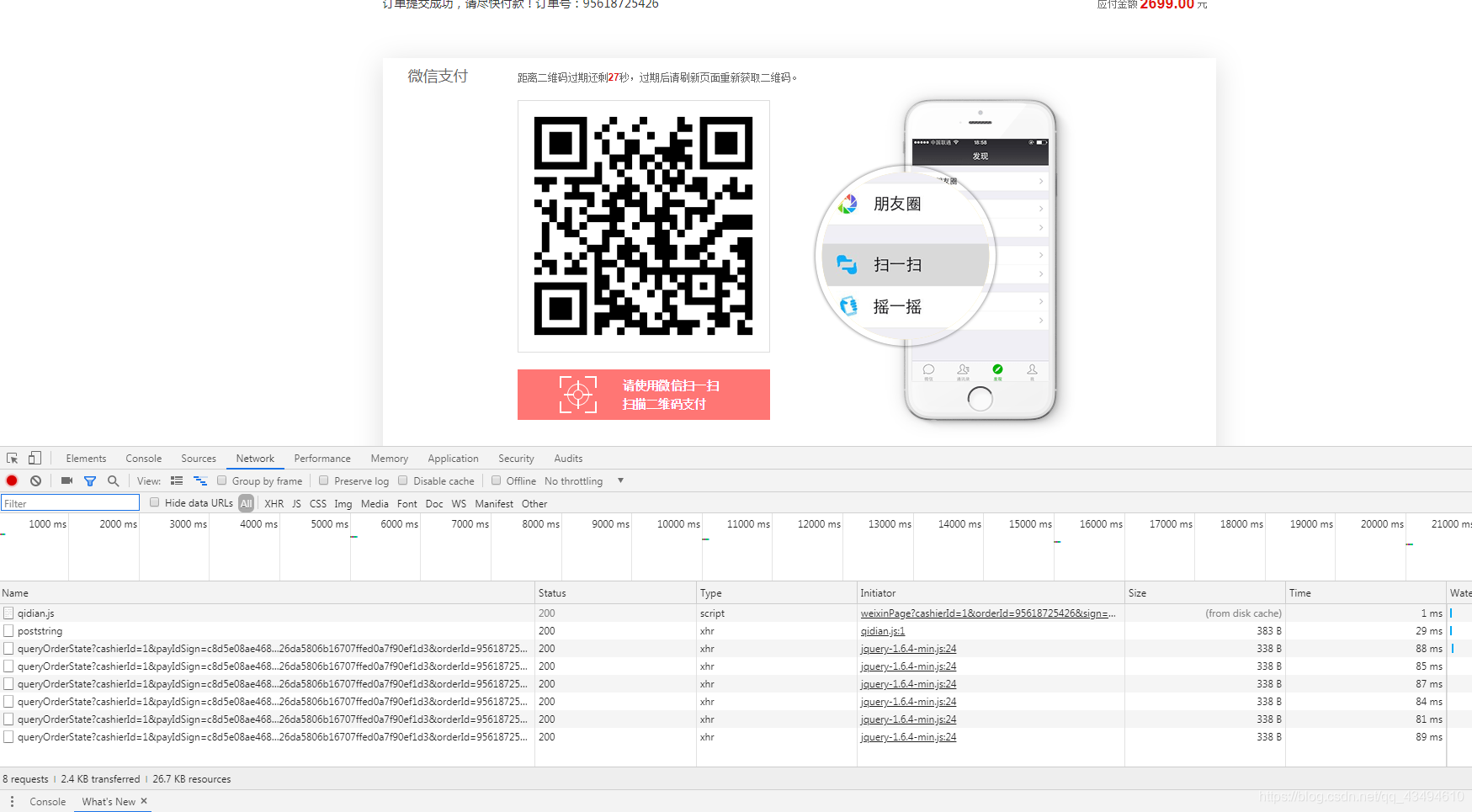This screenshot has width=1472, height=812.
Task: Click the Shake (摇一摇) icon in phone image
Action: coord(848,306)
